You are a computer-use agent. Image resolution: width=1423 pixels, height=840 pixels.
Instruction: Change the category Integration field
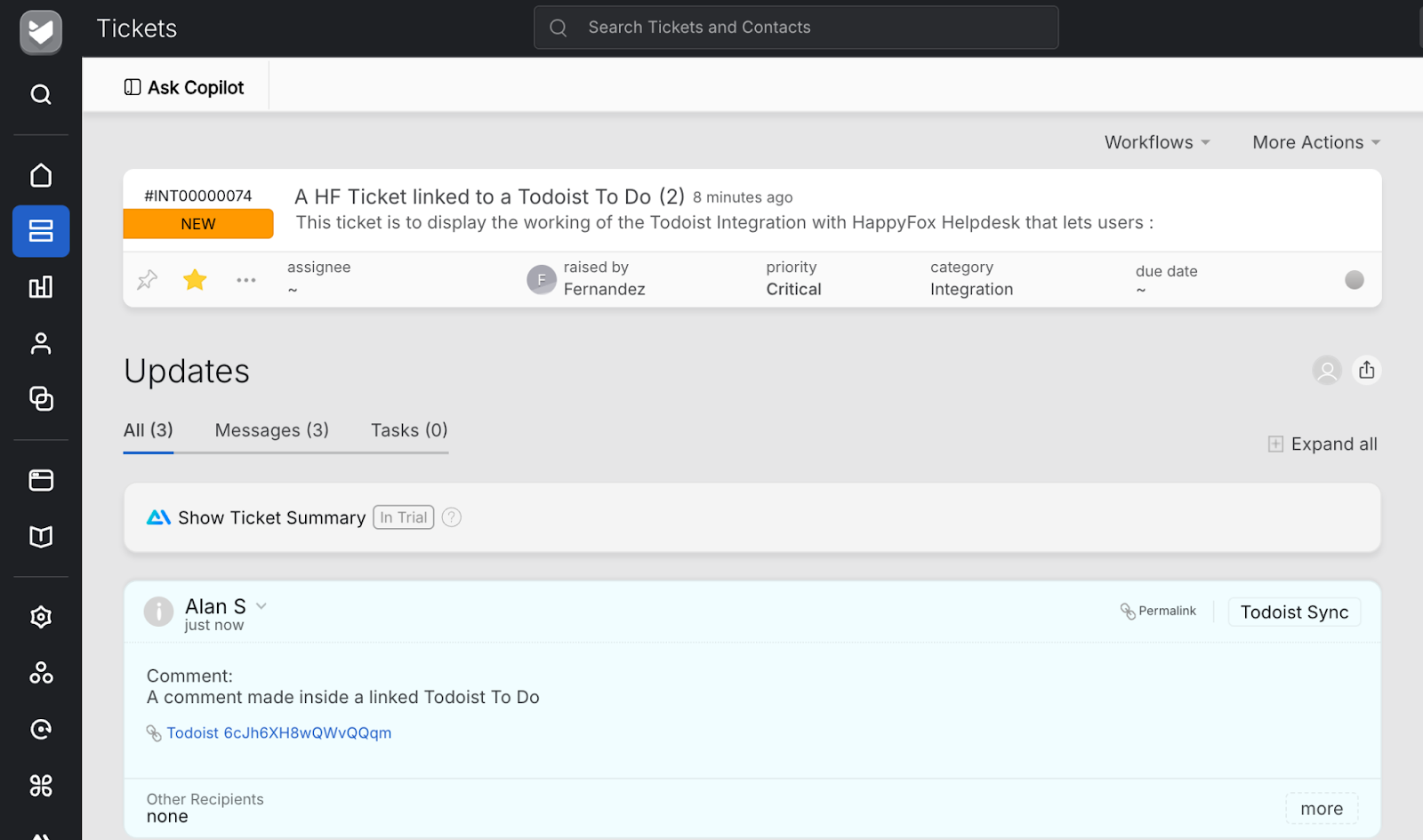coord(971,290)
